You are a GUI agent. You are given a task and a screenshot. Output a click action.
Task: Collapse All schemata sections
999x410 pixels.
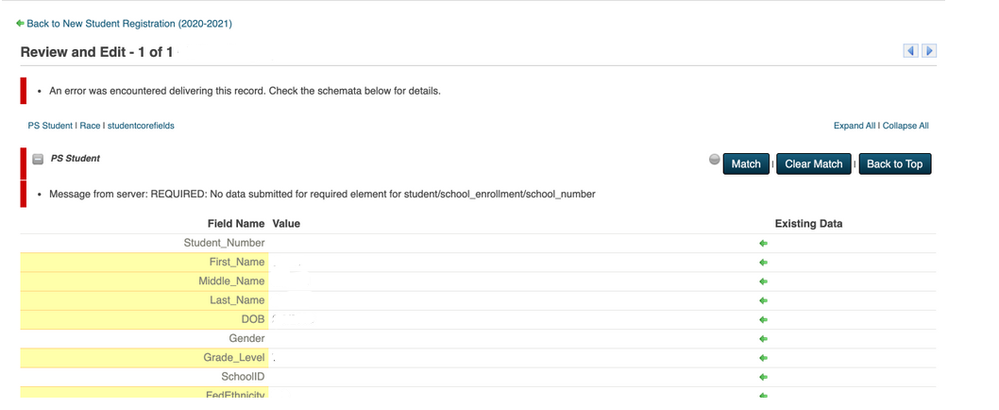905,126
